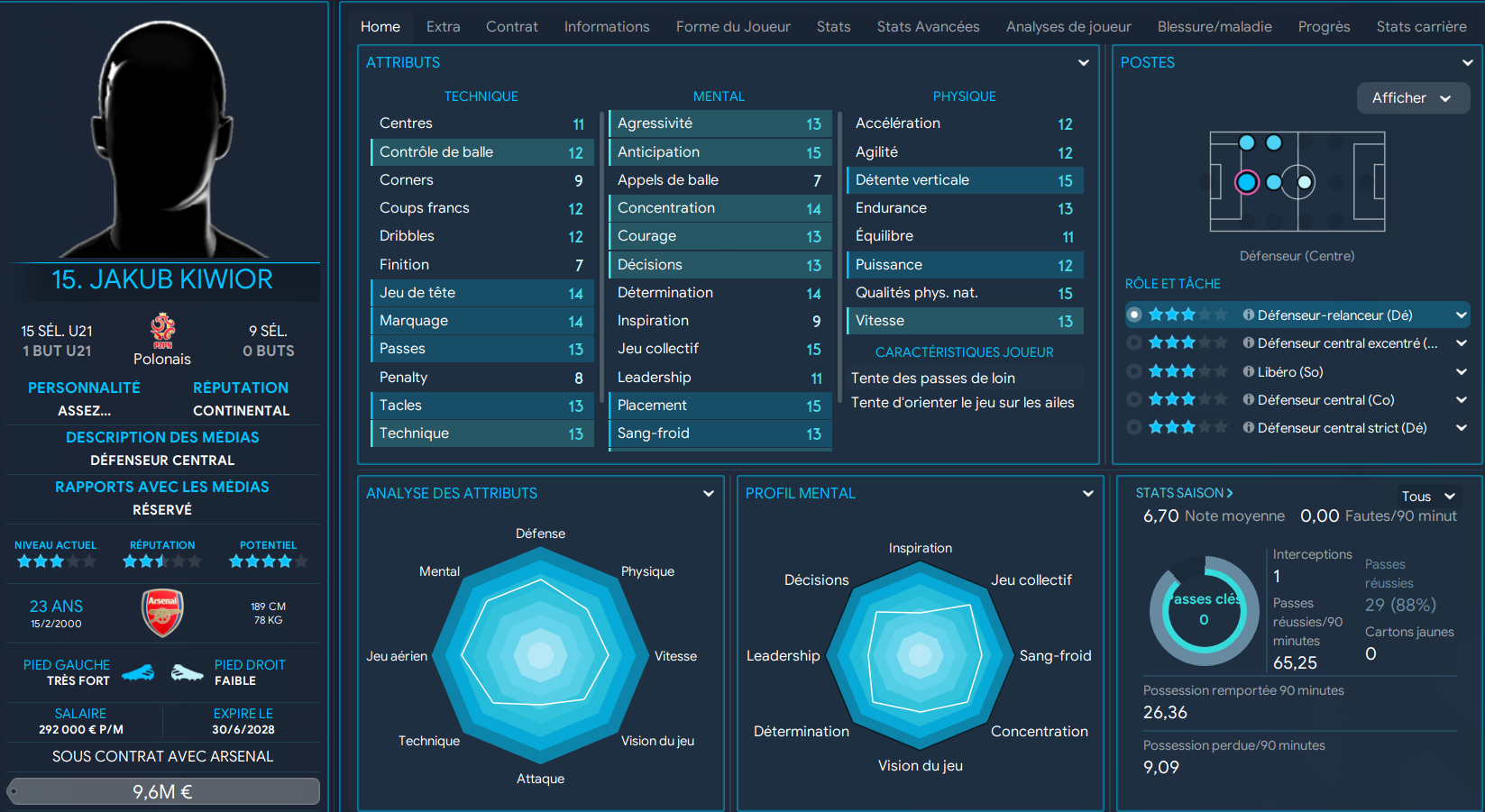This screenshot has width=1485, height=812.
Task: Open the Stats Saison link
Action: pyautogui.click(x=1184, y=493)
